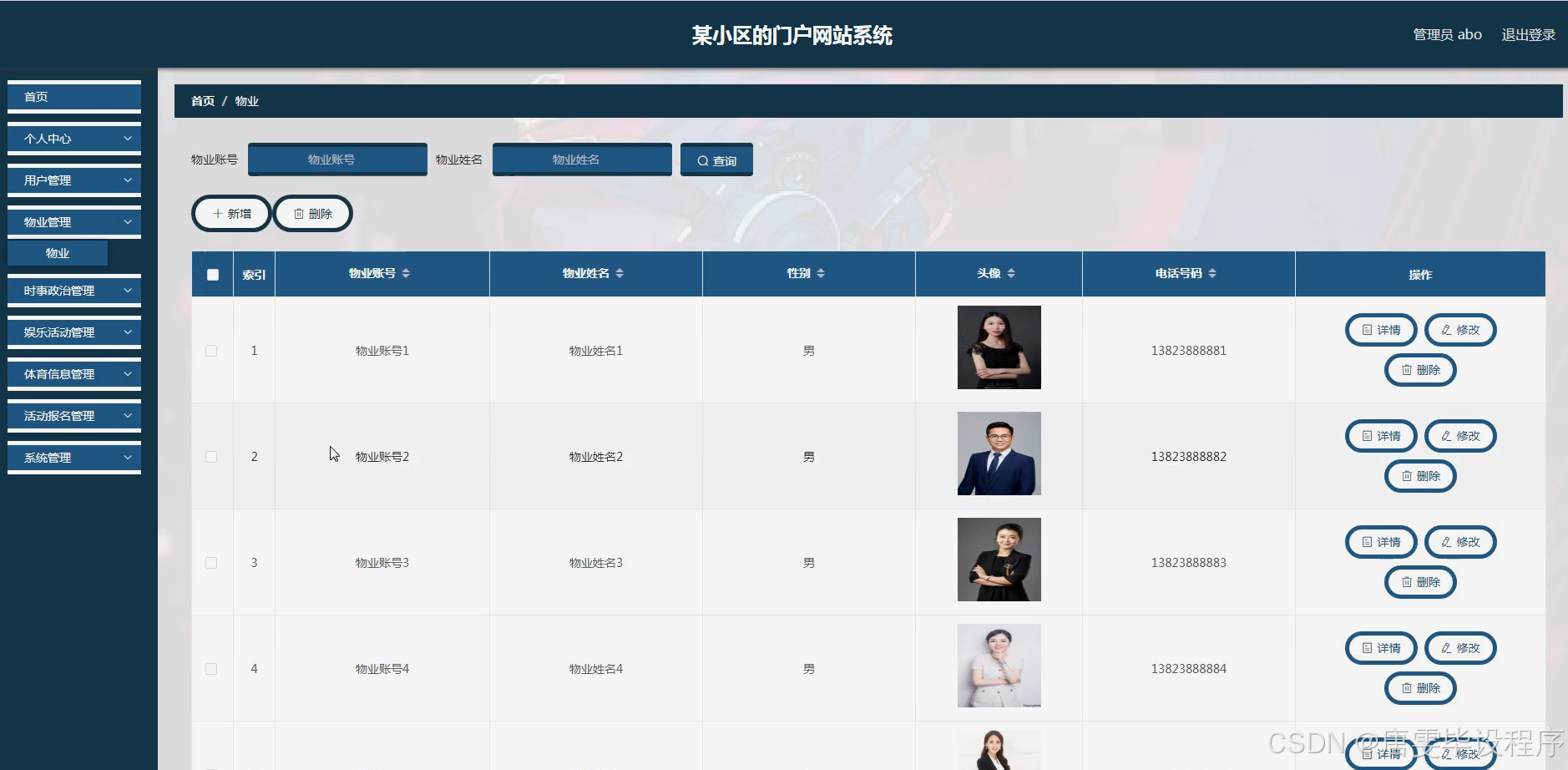Open the avatar photo of 物业账号3

(x=999, y=560)
